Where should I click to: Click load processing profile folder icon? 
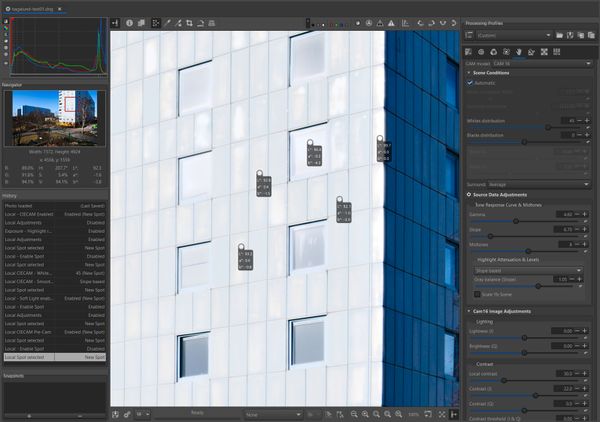pyautogui.click(x=560, y=35)
